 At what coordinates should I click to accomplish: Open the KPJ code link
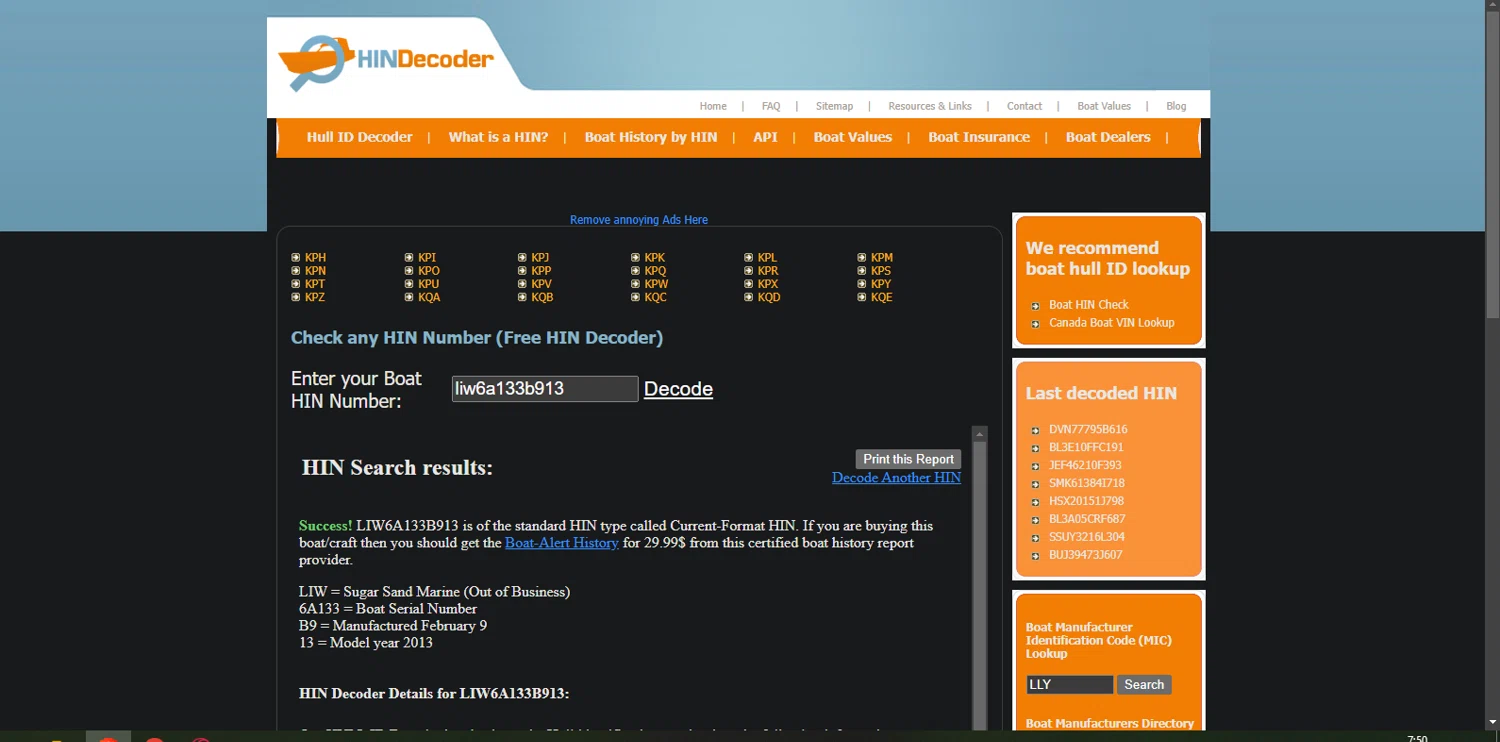coord(540,258)
